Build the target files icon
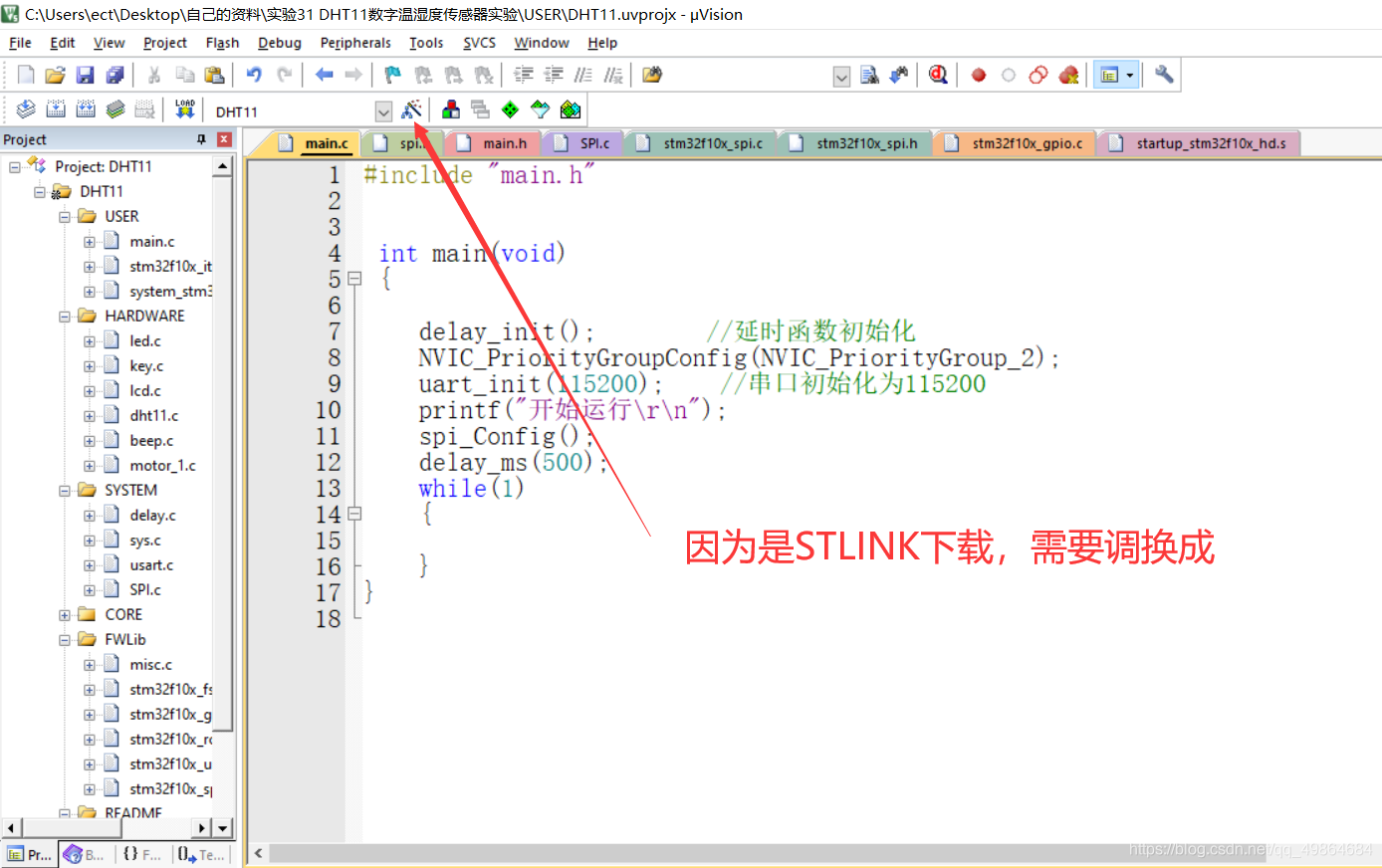The height and width of the screenshot is (868, 1382). [56, 109]
